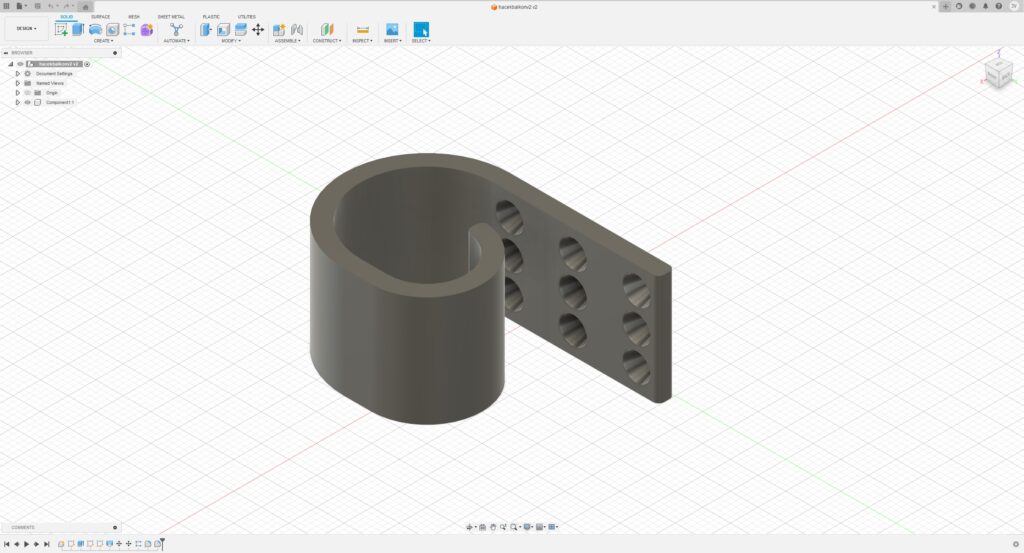Switch to the Utilities tab

(x=247, y=17)
